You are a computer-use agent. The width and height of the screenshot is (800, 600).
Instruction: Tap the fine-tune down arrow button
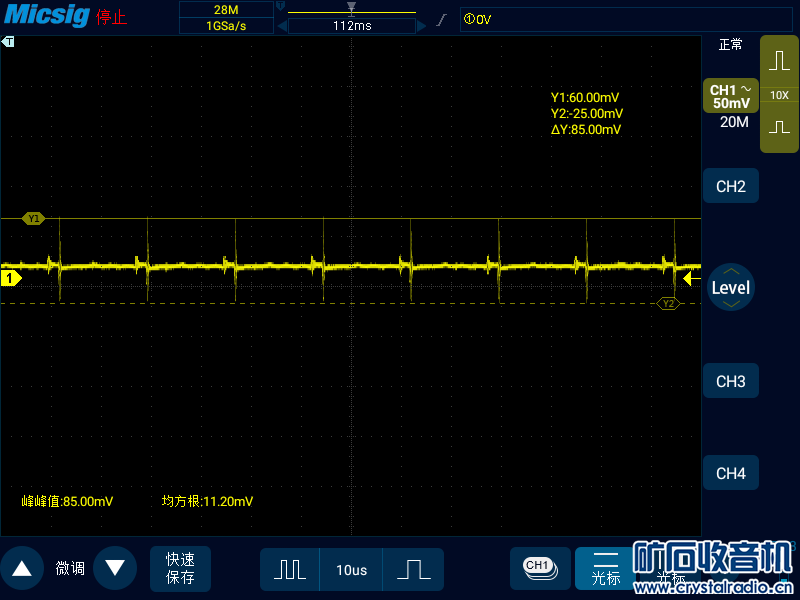tap(115, 568)
